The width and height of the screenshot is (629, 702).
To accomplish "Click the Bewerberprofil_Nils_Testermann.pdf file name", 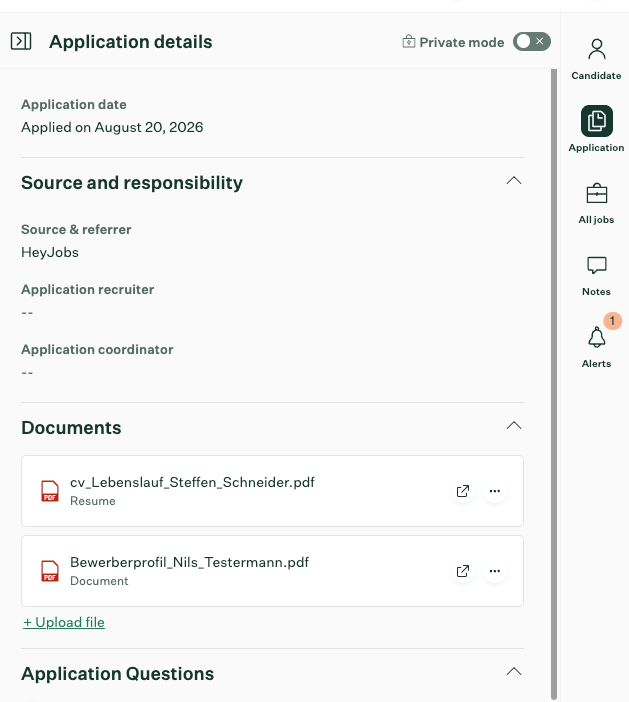I will pyautogui.click(x=189, y=562).
